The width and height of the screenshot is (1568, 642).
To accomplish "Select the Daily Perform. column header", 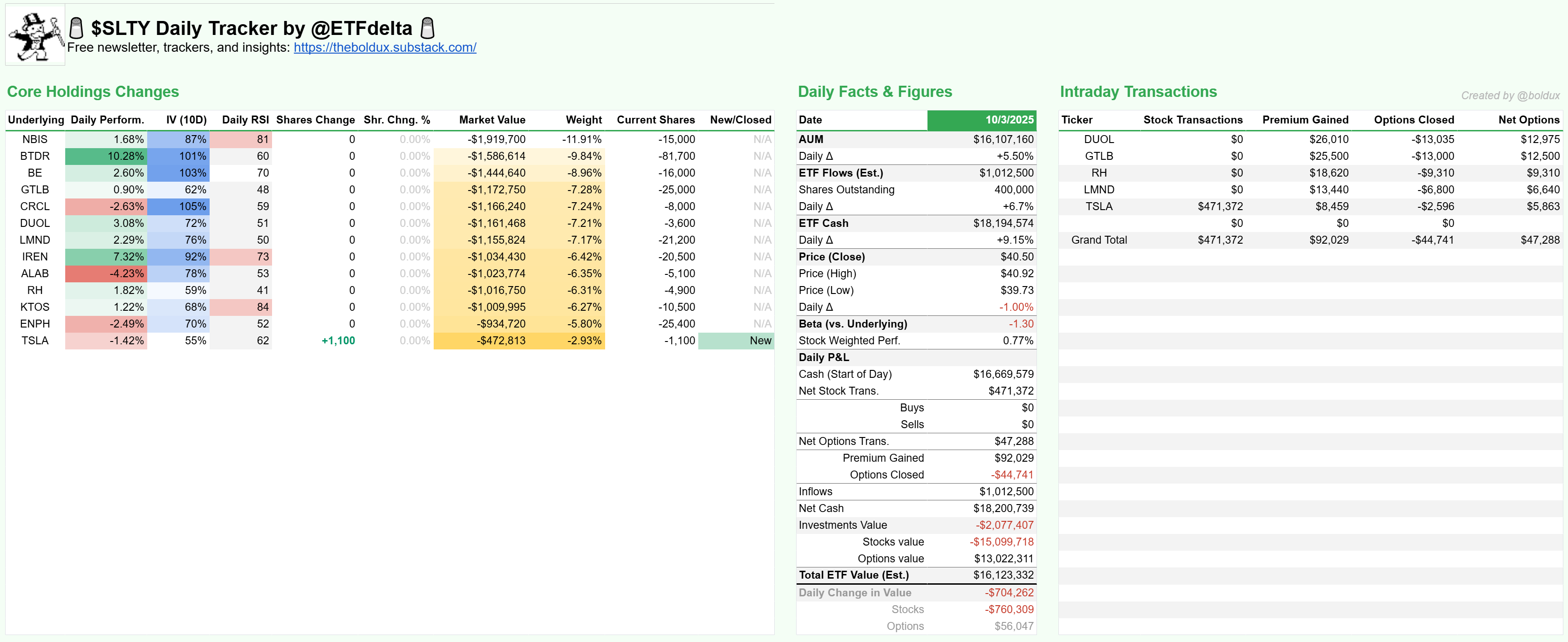I will [x=107, y=120].
